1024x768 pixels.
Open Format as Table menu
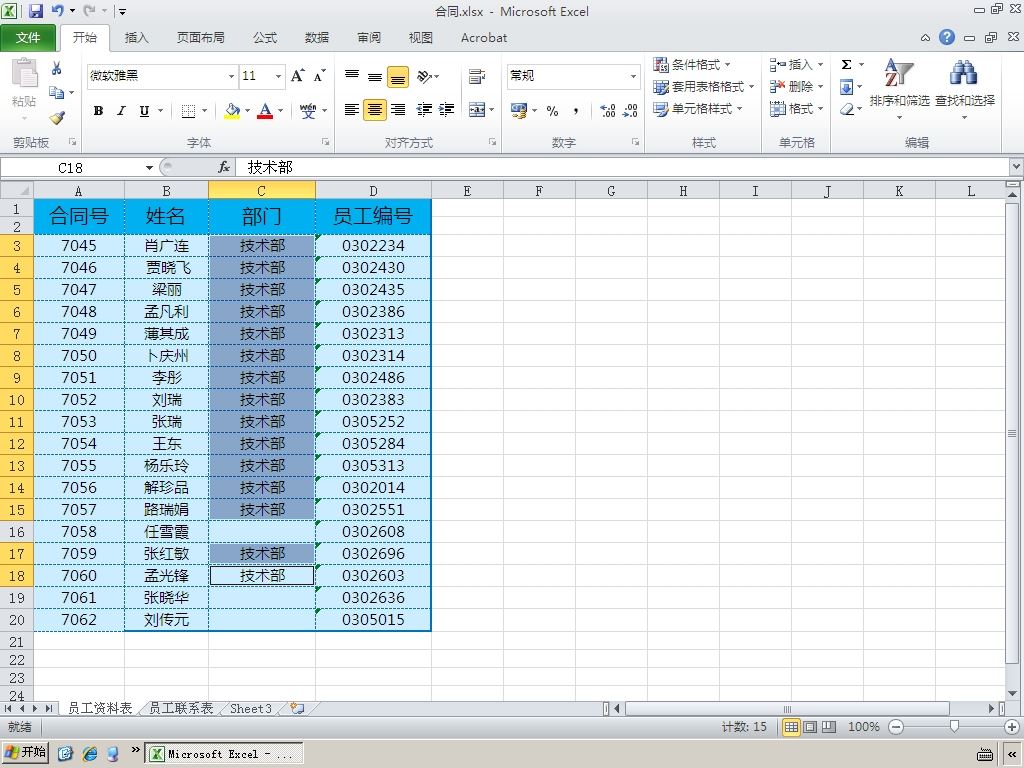704,86
